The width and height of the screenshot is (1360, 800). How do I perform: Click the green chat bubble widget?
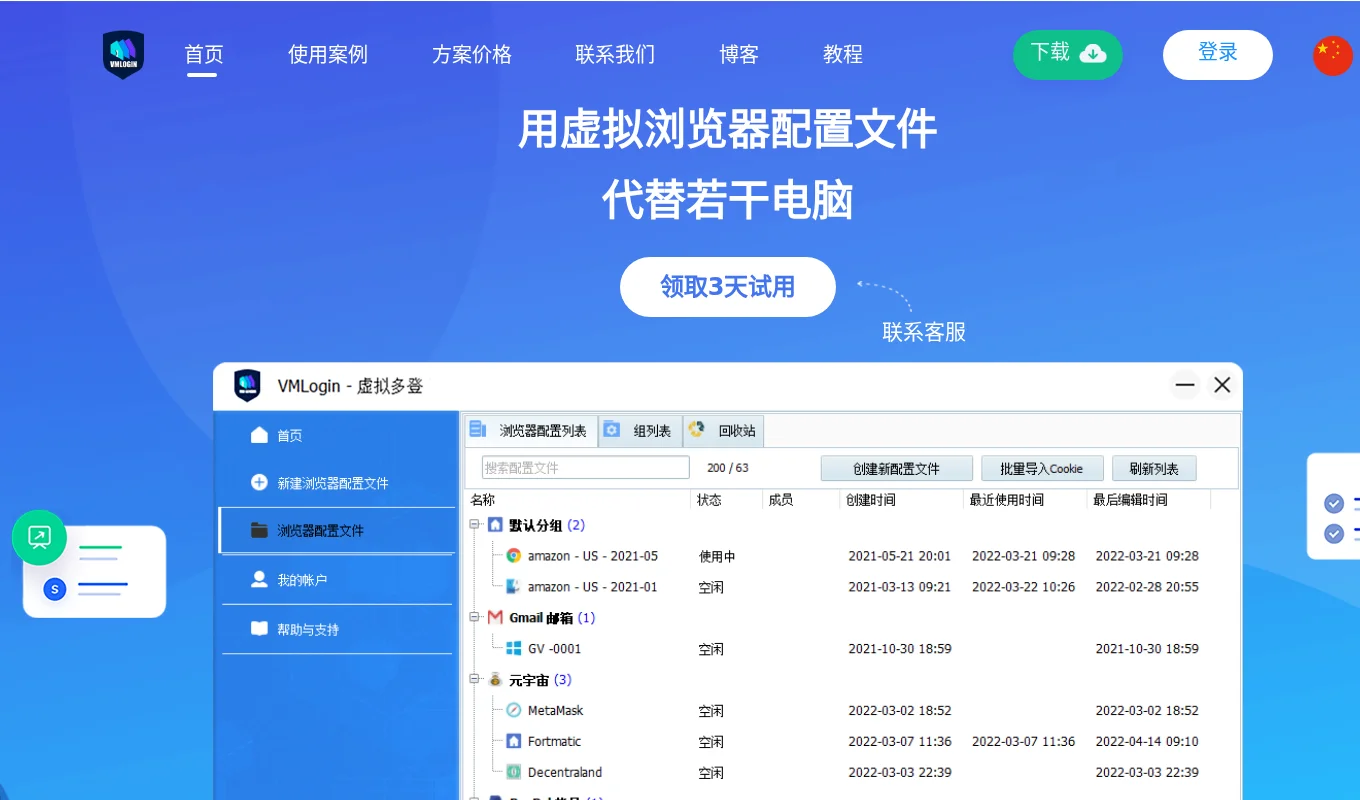(39, 537)
